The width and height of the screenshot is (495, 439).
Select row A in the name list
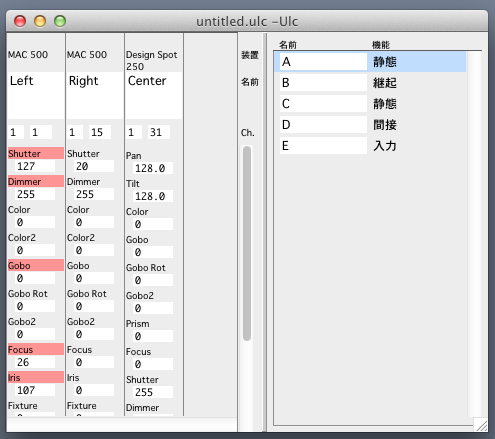(370, 62)
